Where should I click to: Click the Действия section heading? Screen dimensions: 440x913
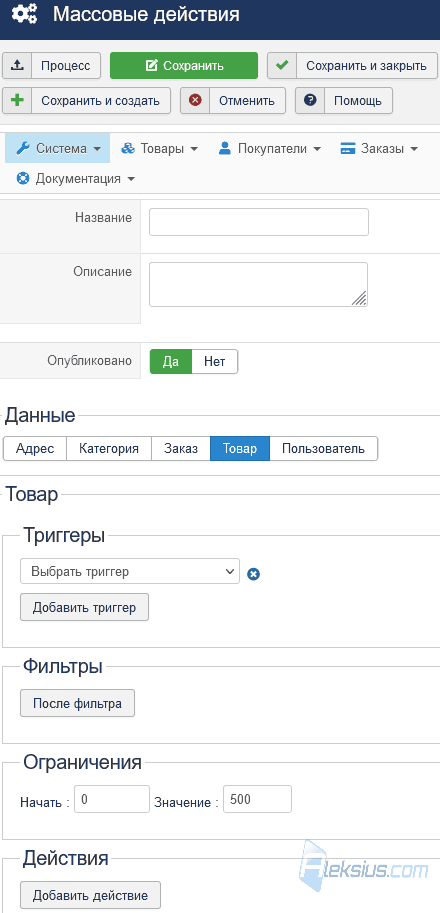click(x=66, y=858)
